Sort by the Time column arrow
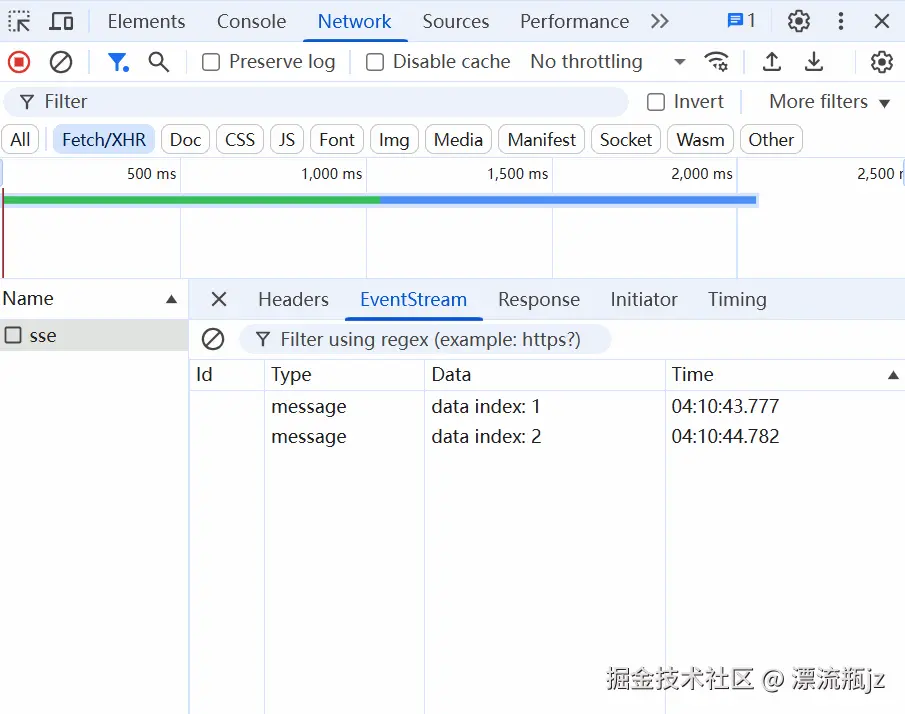Viewport: 905px width, 714px height. pyautogui.click(x=893, y=375)
